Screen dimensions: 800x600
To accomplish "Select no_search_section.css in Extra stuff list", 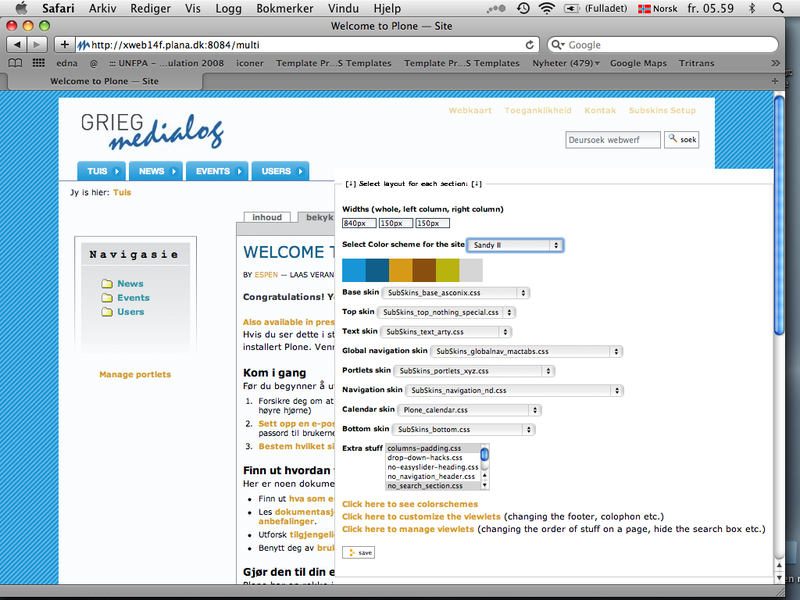I will 425,486.
